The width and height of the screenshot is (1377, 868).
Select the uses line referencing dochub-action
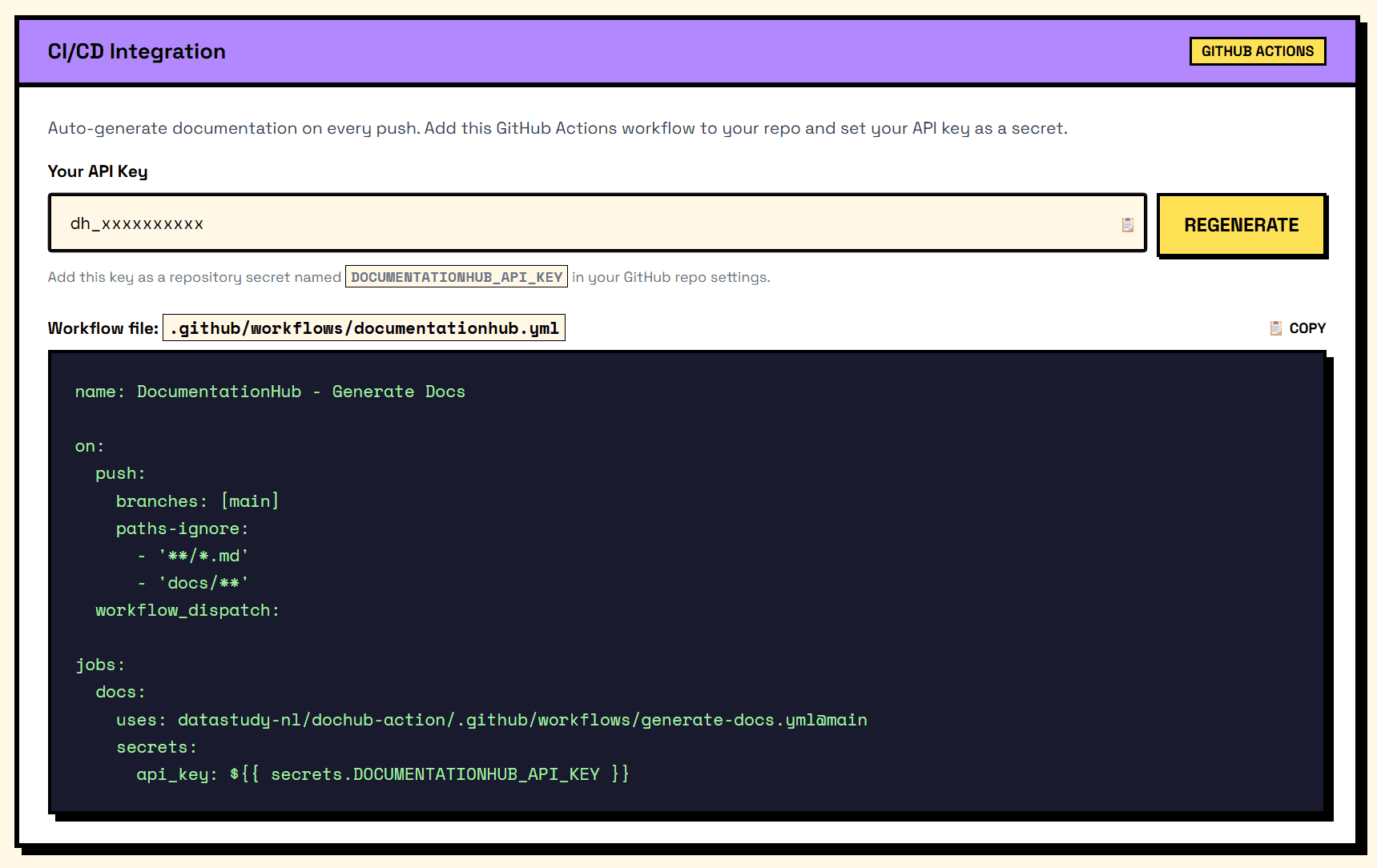(x=491, y=719)
